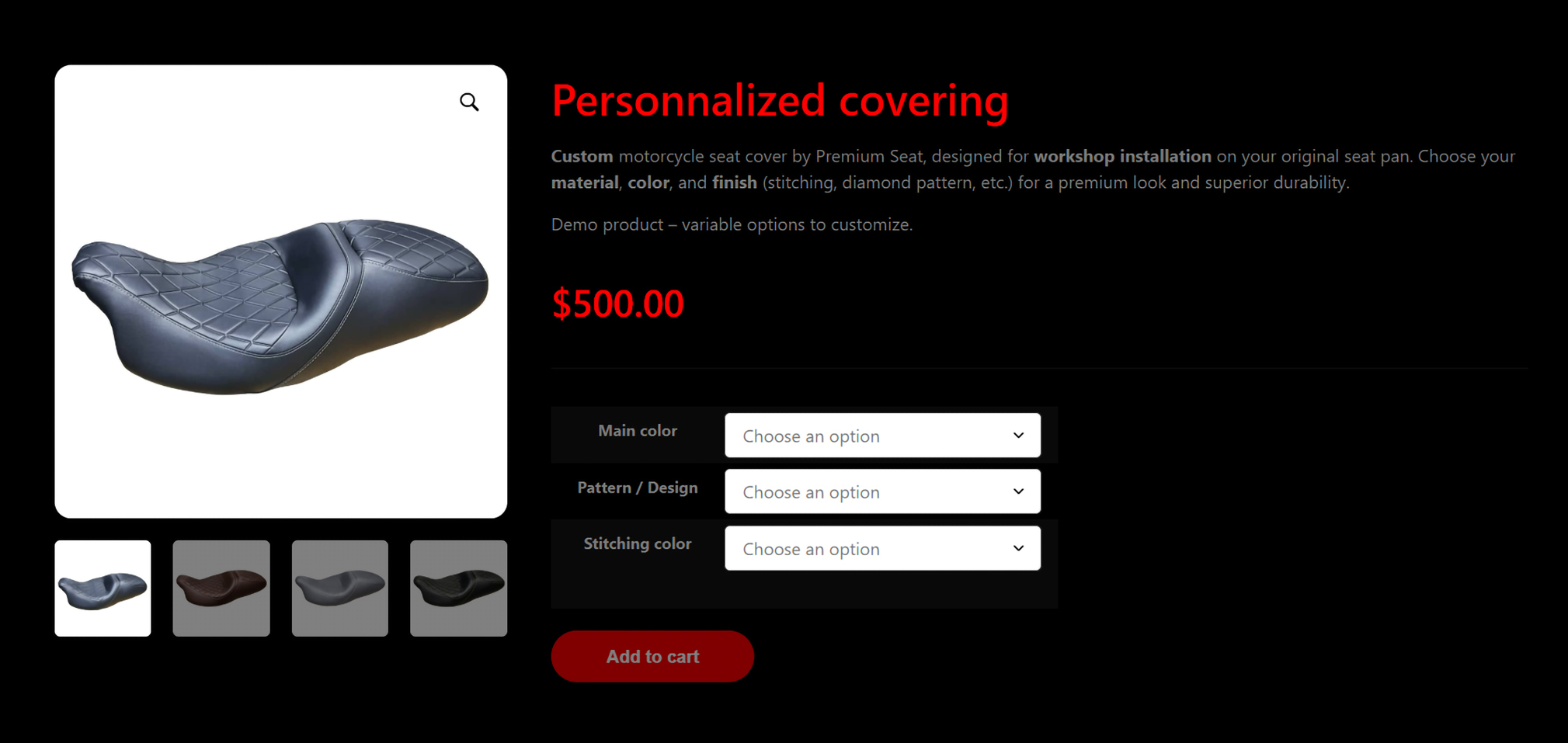This screenshot has width=1568, height=743.
Task: Click the Pattern / Design label
Action: point(638,488)
